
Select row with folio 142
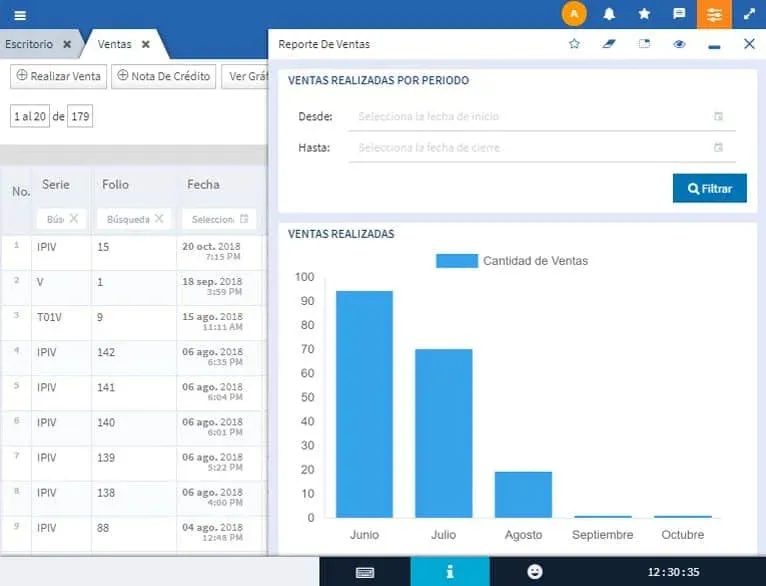coord(133,358)
